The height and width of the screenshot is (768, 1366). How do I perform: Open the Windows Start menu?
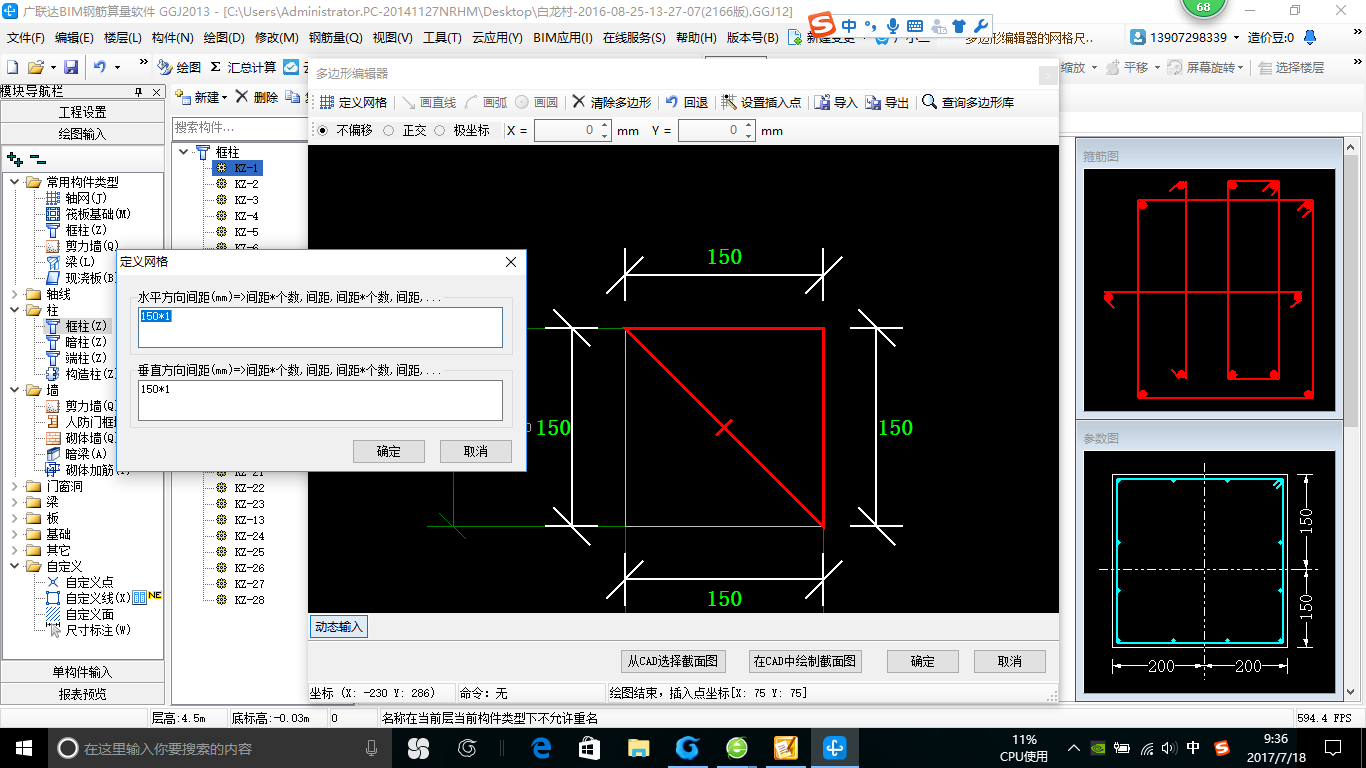23,747
